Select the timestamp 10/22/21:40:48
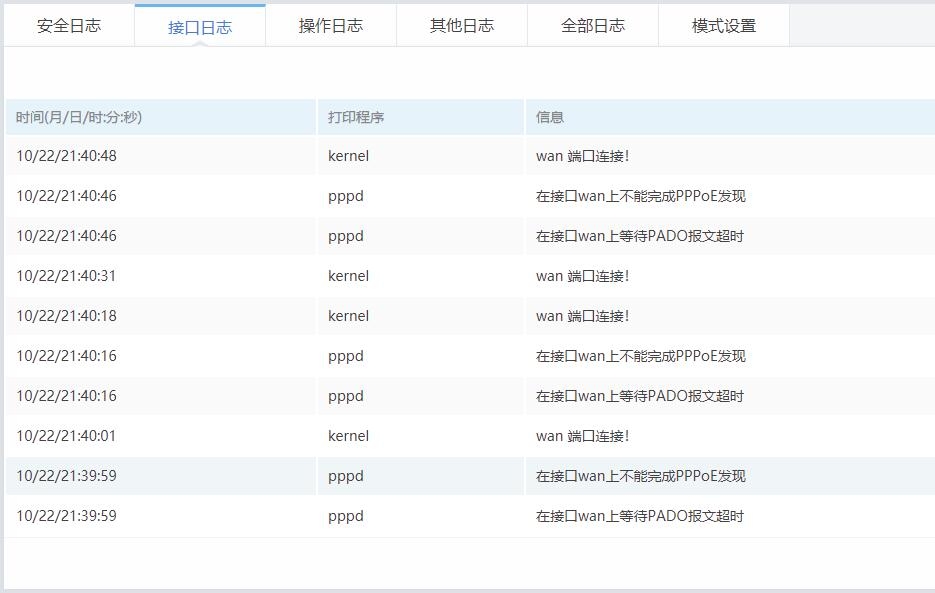 pyautogui.click(x=66, y=156)
